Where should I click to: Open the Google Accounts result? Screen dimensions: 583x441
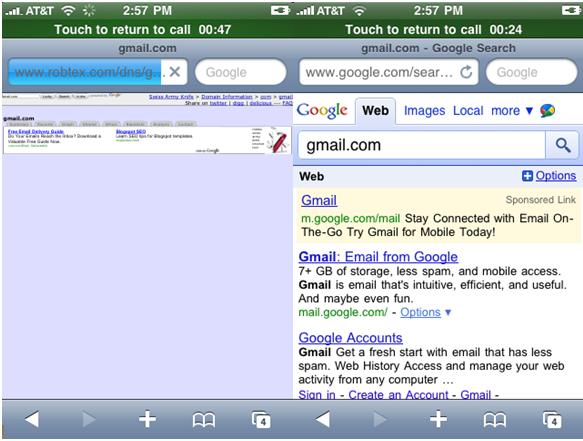350,338
